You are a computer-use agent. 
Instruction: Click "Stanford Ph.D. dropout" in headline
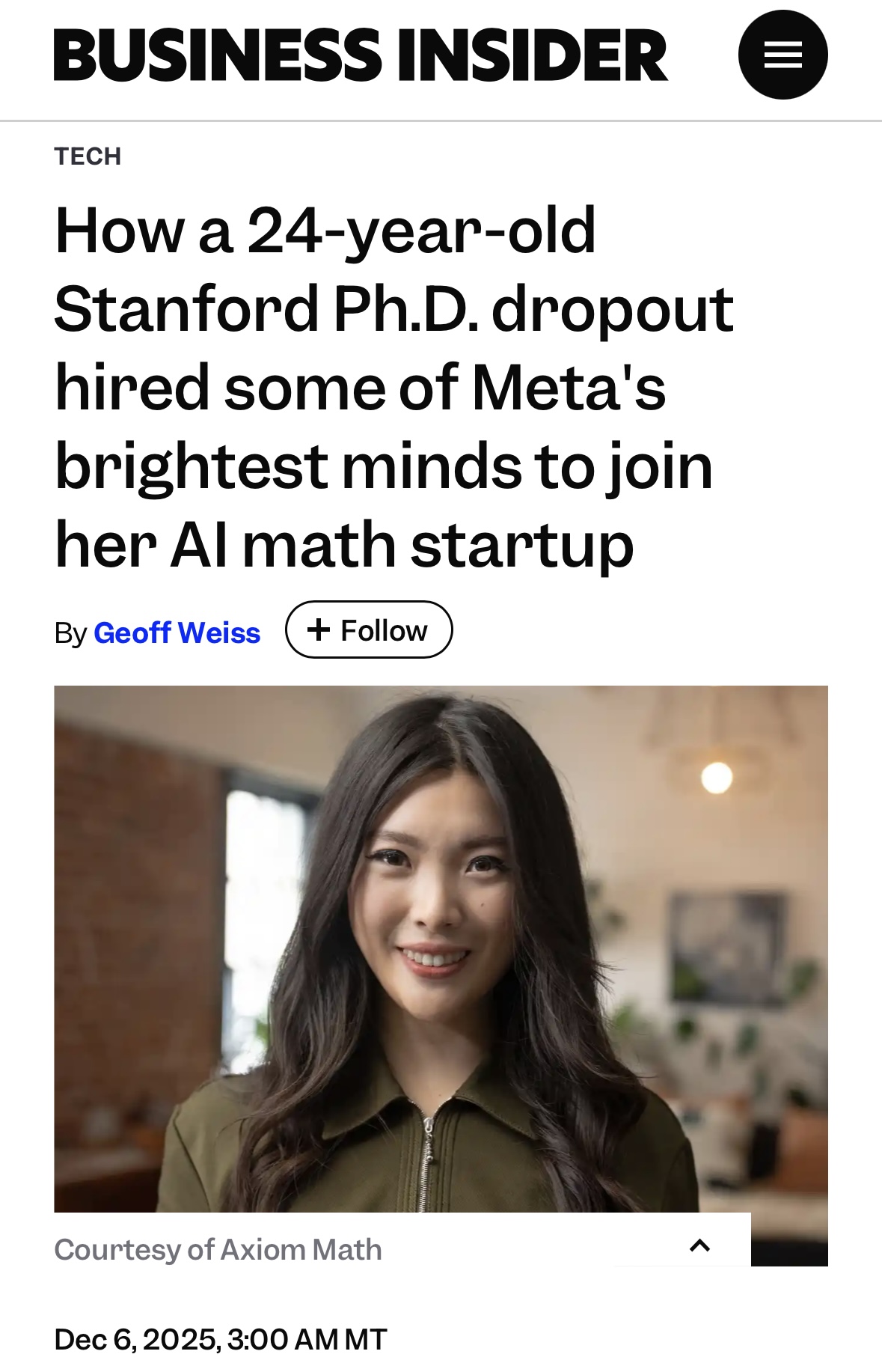coord(393,308)
